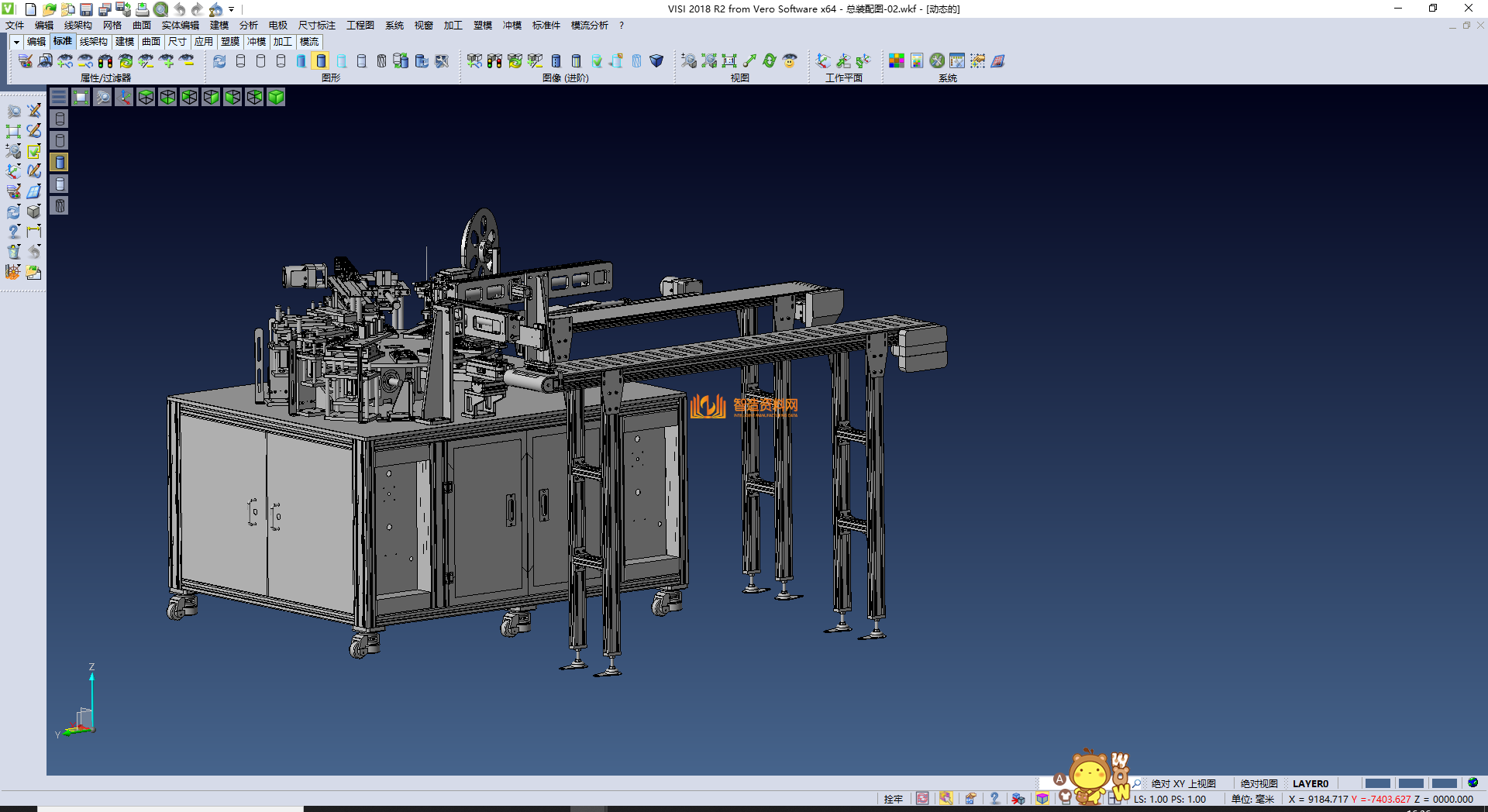
Task: Click the print icon in quick access bar
Action: 143,9
